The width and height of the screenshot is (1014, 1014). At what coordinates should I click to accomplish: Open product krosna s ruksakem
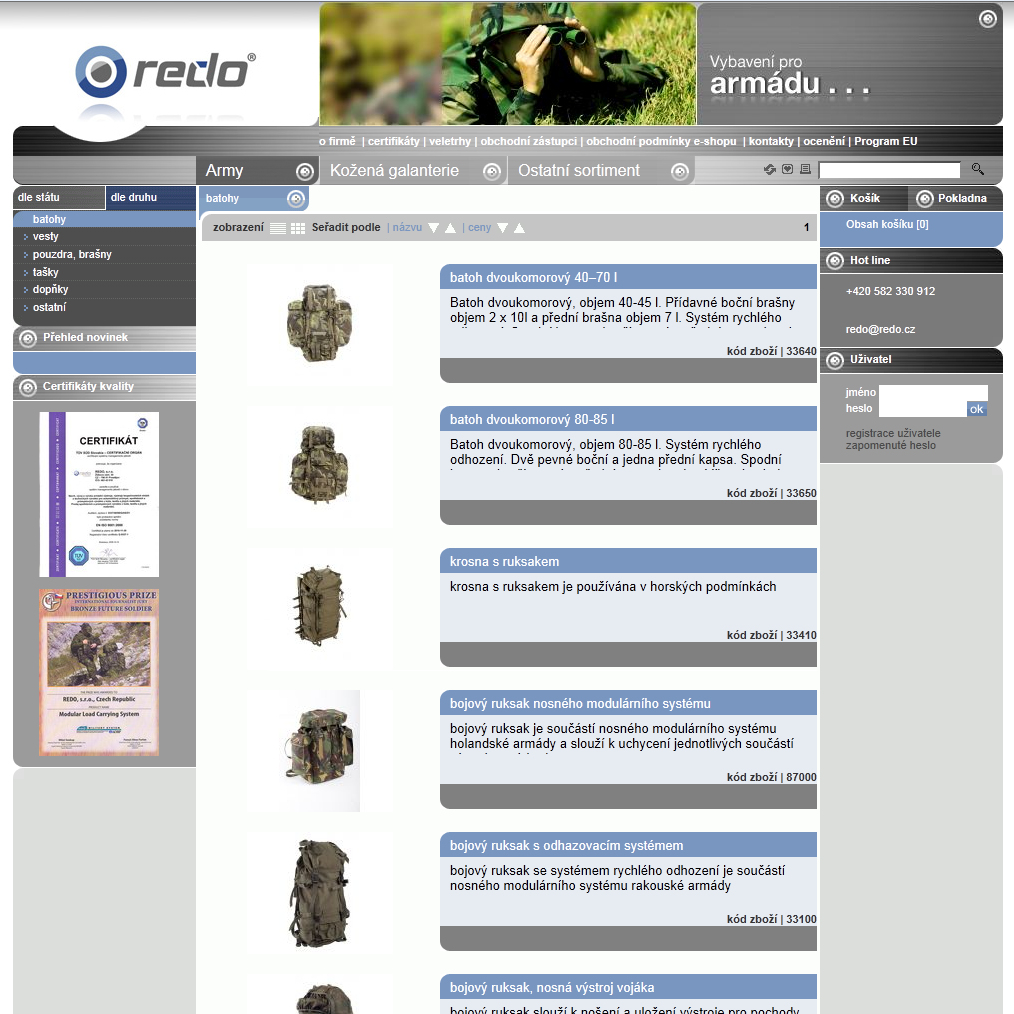(x=504, y=561)
